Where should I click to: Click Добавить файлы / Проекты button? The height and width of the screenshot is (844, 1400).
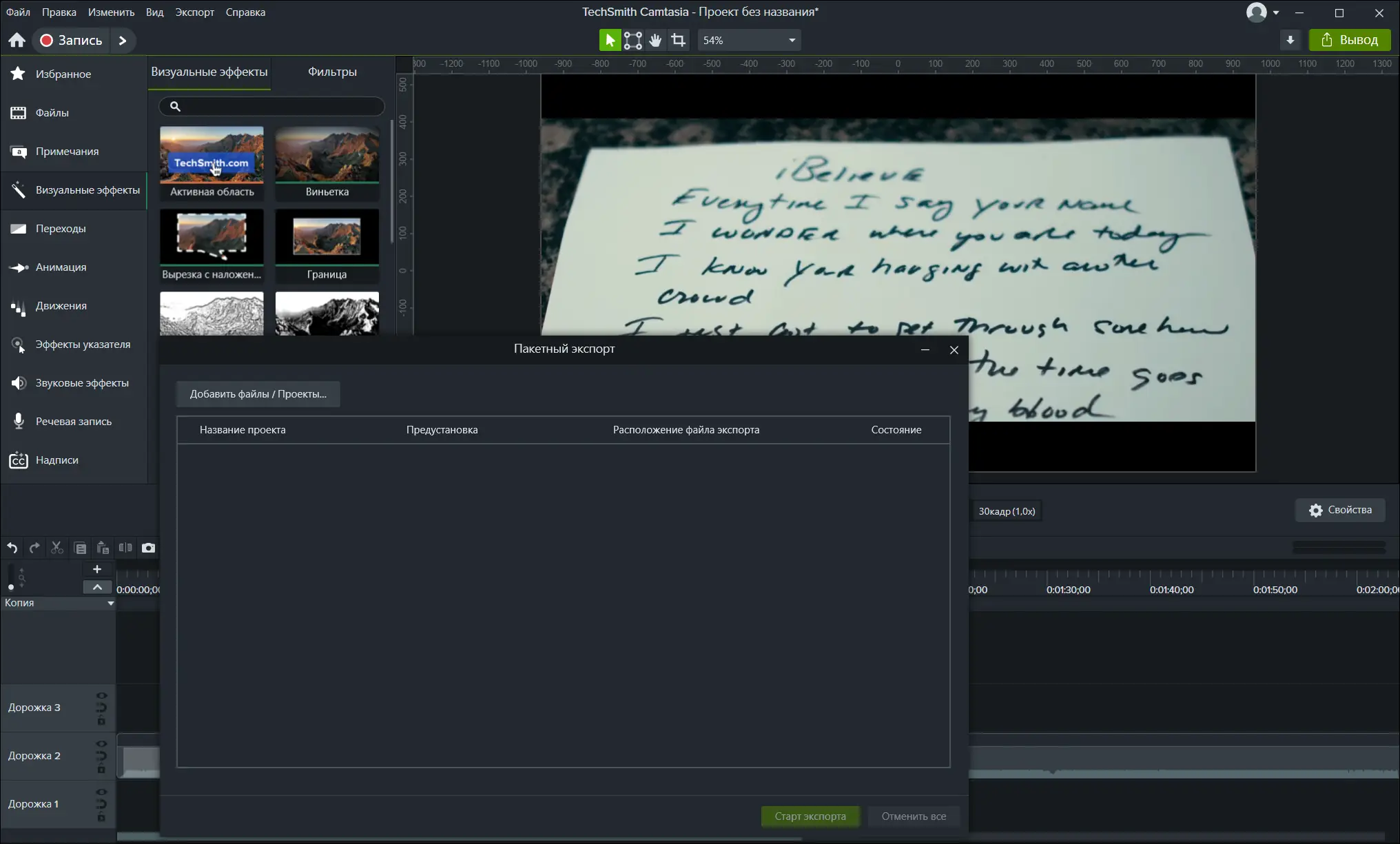(x=258, y=394)
